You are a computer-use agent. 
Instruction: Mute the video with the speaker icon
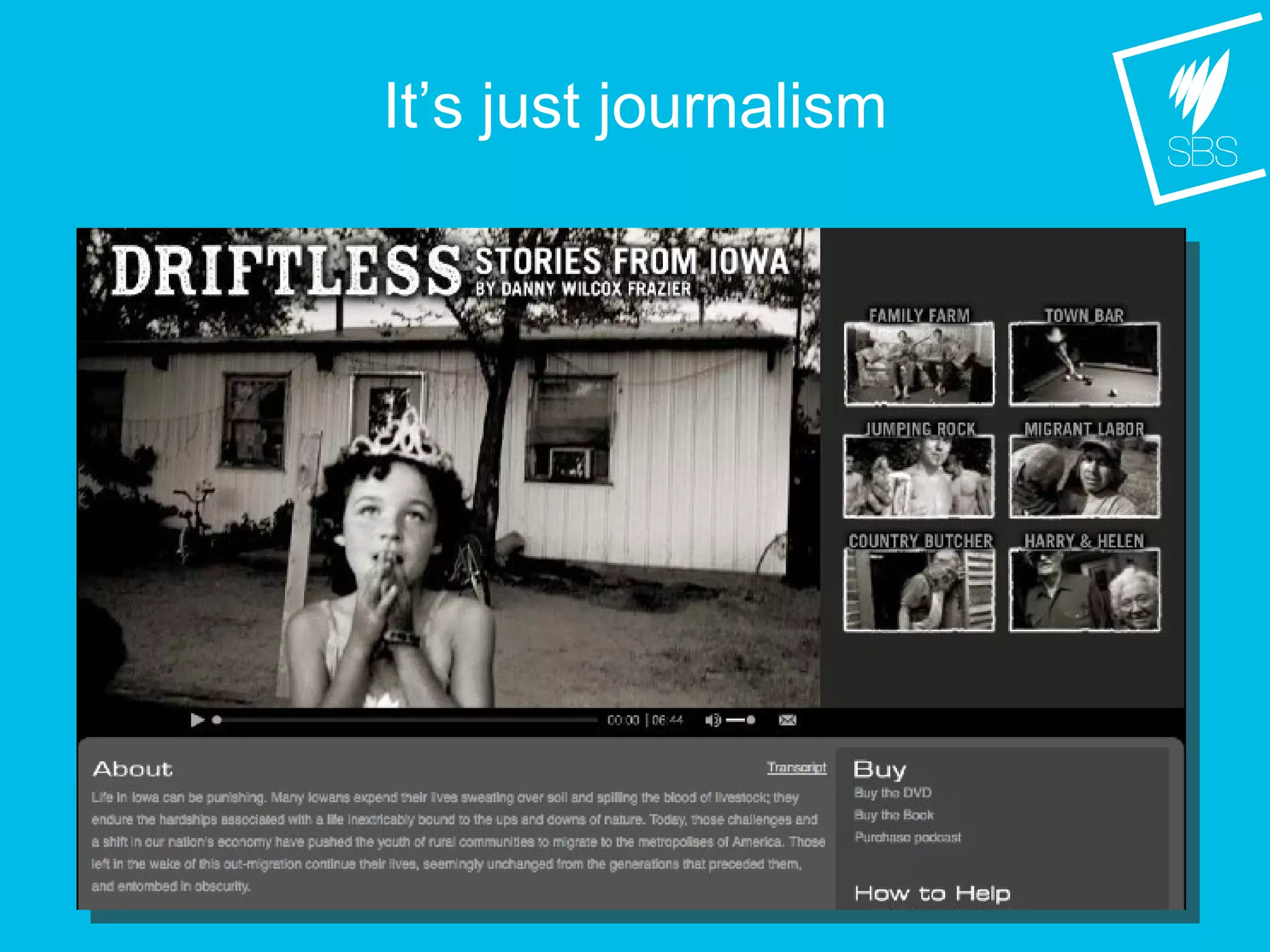713,720
